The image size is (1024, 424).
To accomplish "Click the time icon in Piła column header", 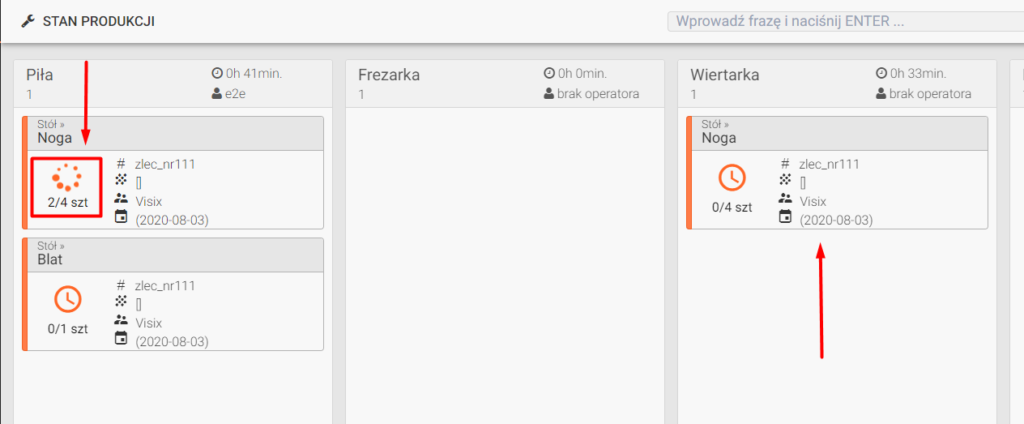I will 217,74.
